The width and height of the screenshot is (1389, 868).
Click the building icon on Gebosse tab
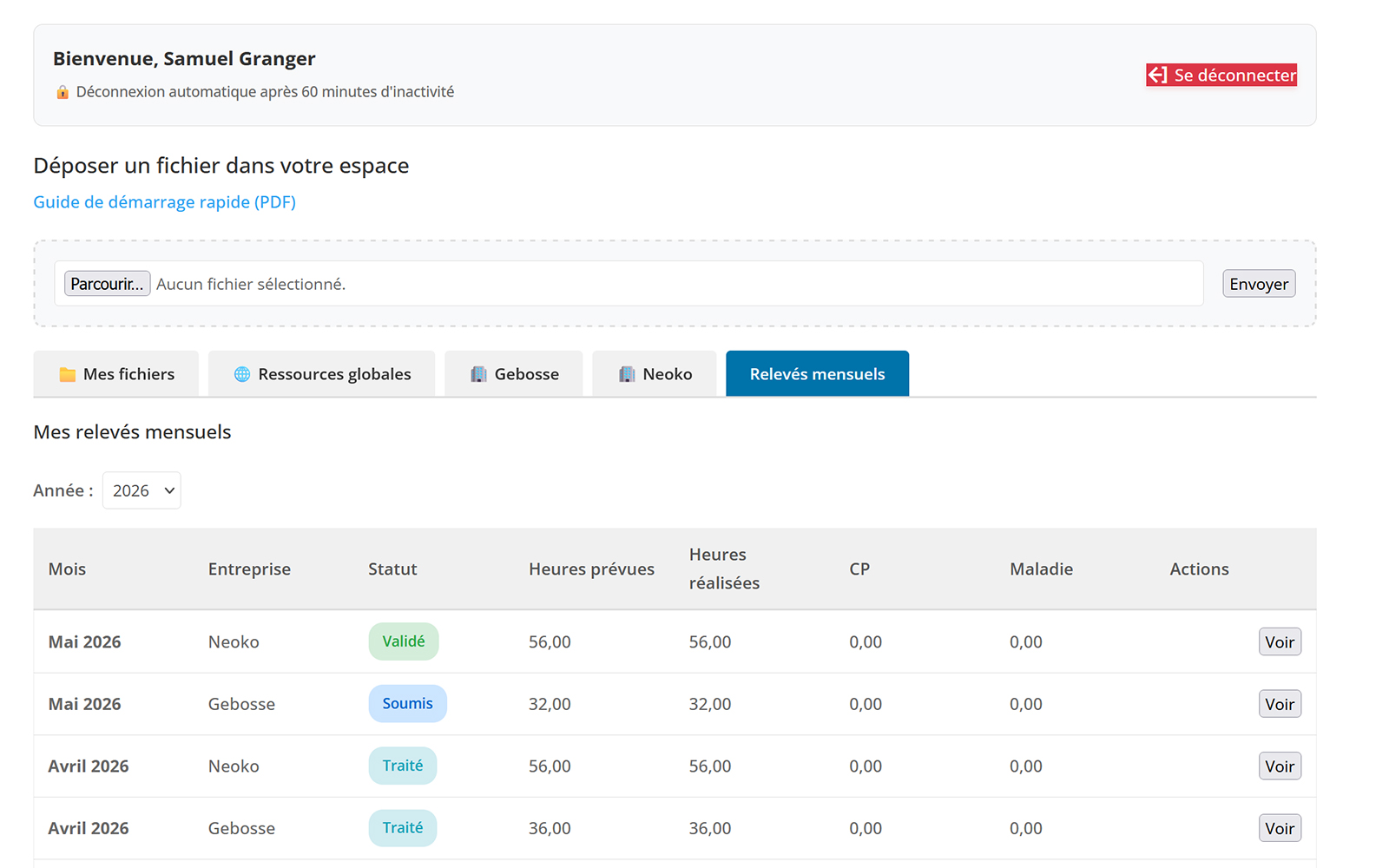pos(478,374)
